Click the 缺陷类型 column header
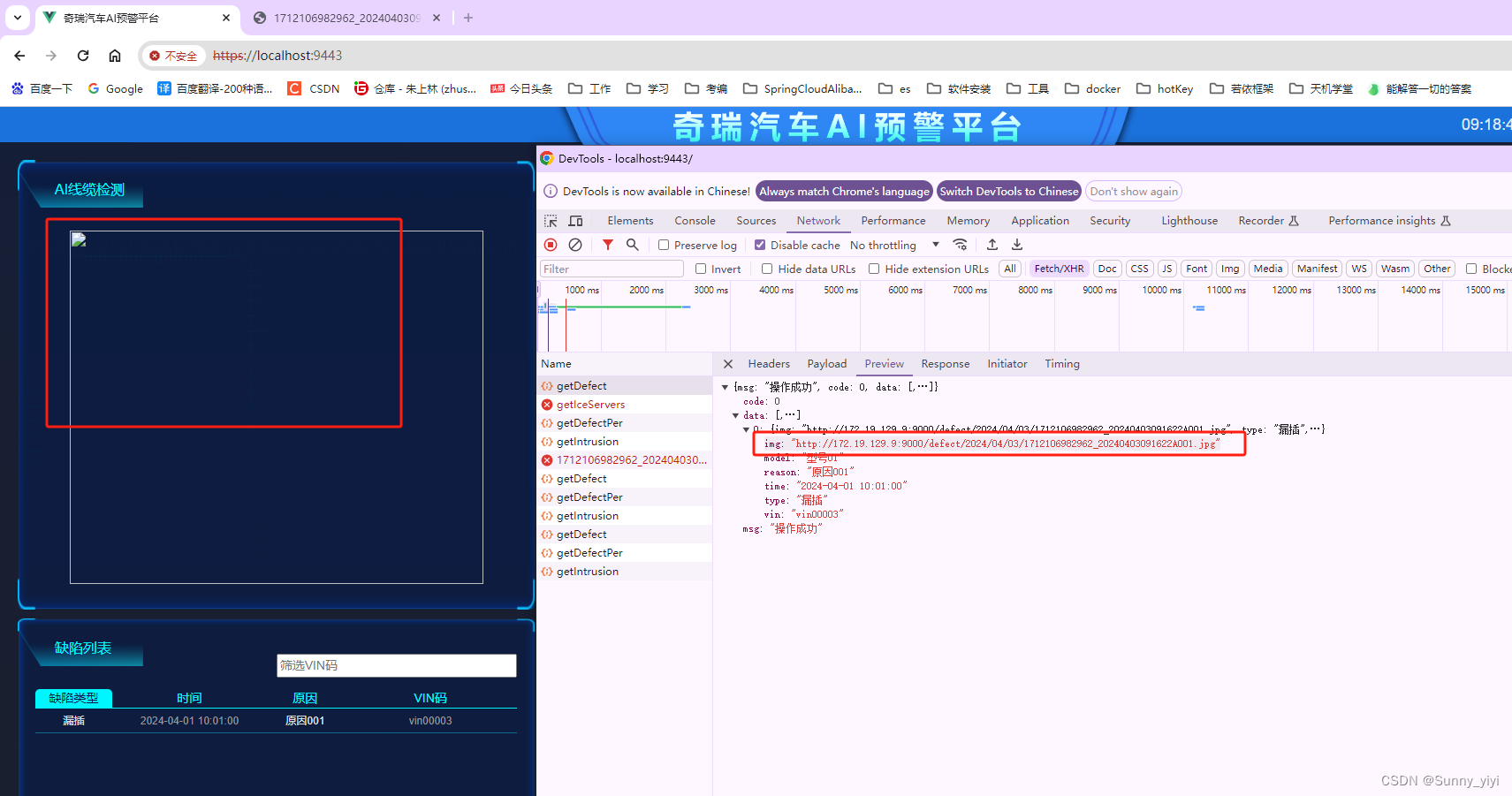This screenshot has height=796, width=1512. pos(73,698)
